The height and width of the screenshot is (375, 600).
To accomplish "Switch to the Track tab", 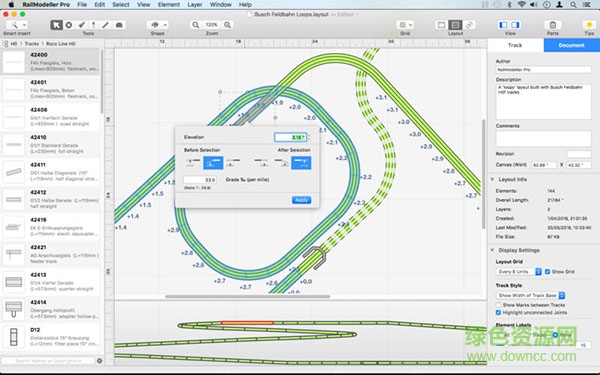I will pyautogui.click(x=515, y=45).
